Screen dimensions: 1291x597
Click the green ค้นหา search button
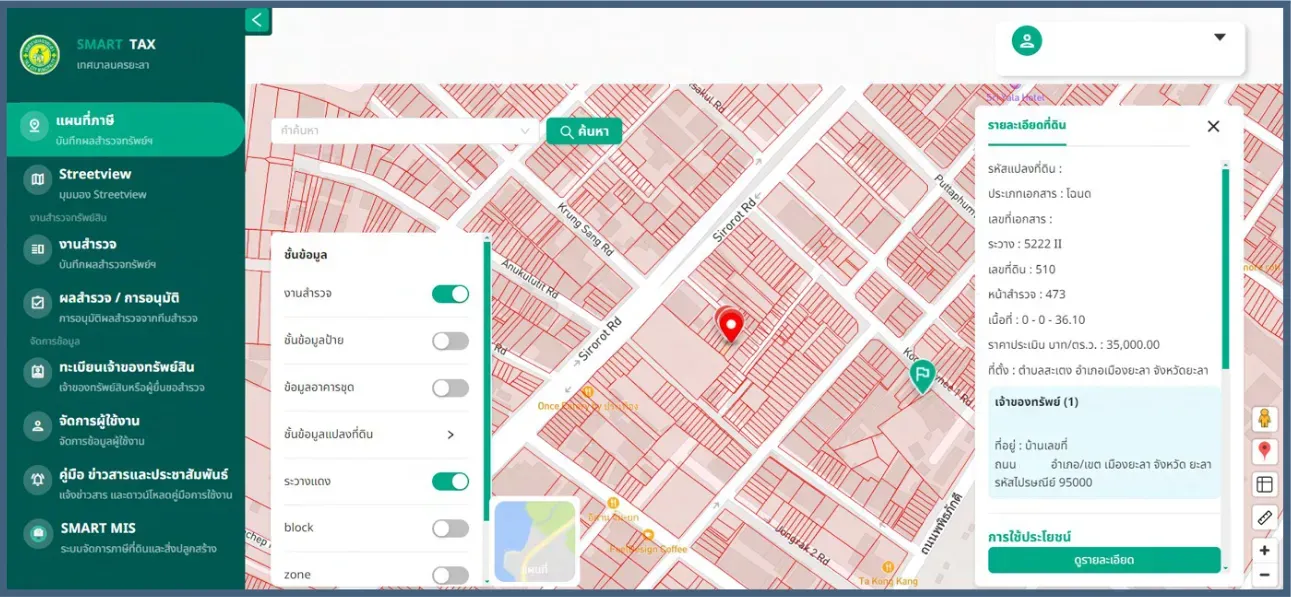click(x=584, y=131)
